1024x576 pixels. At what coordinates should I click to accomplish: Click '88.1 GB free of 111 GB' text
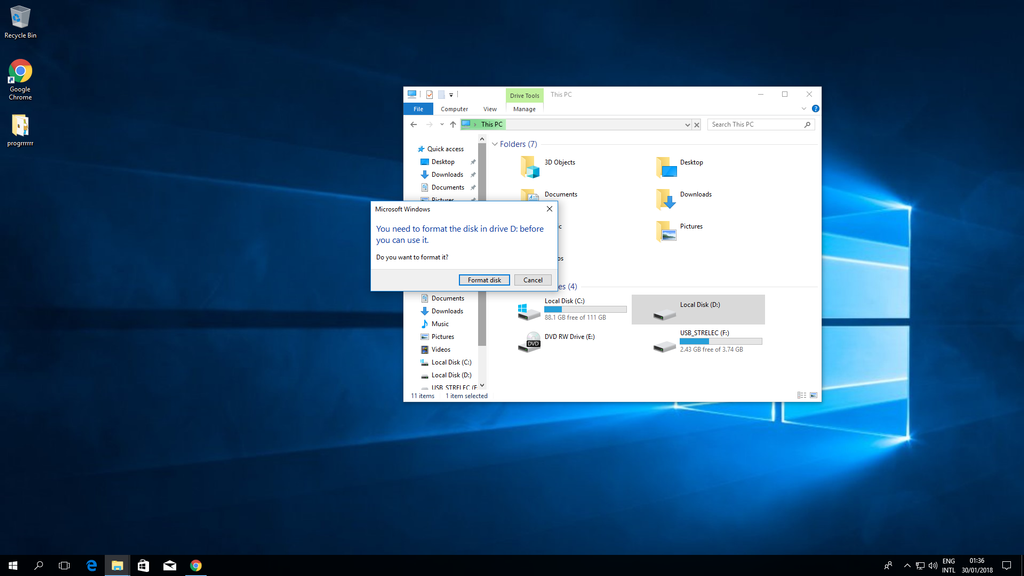click(x=575, y=317)
